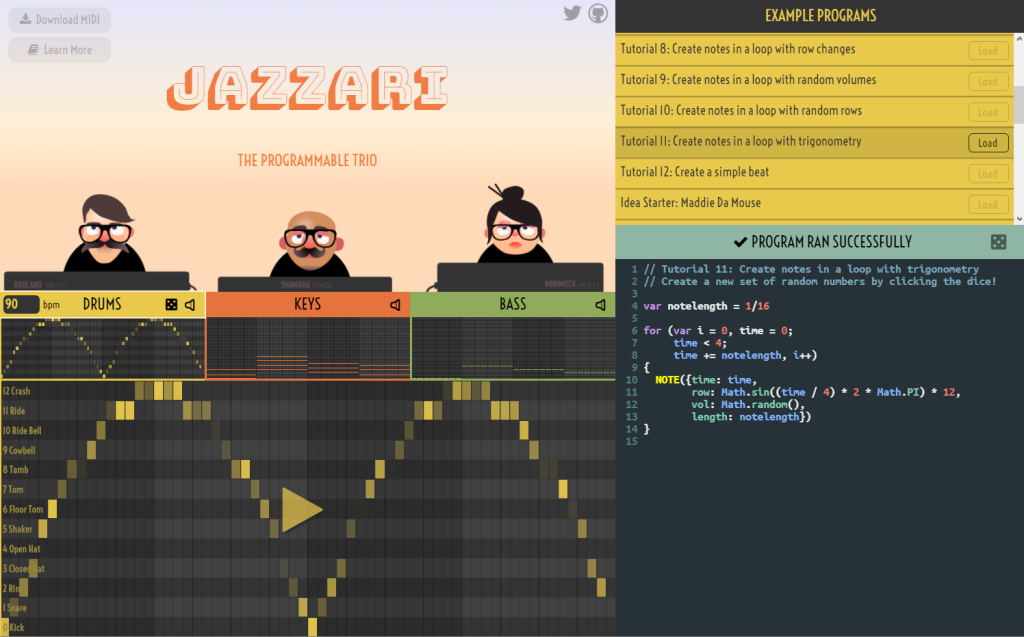The height and width of the screenshot is (637, 1024).
Task: Select the Keys track tab
Action: tap(308, 304)
